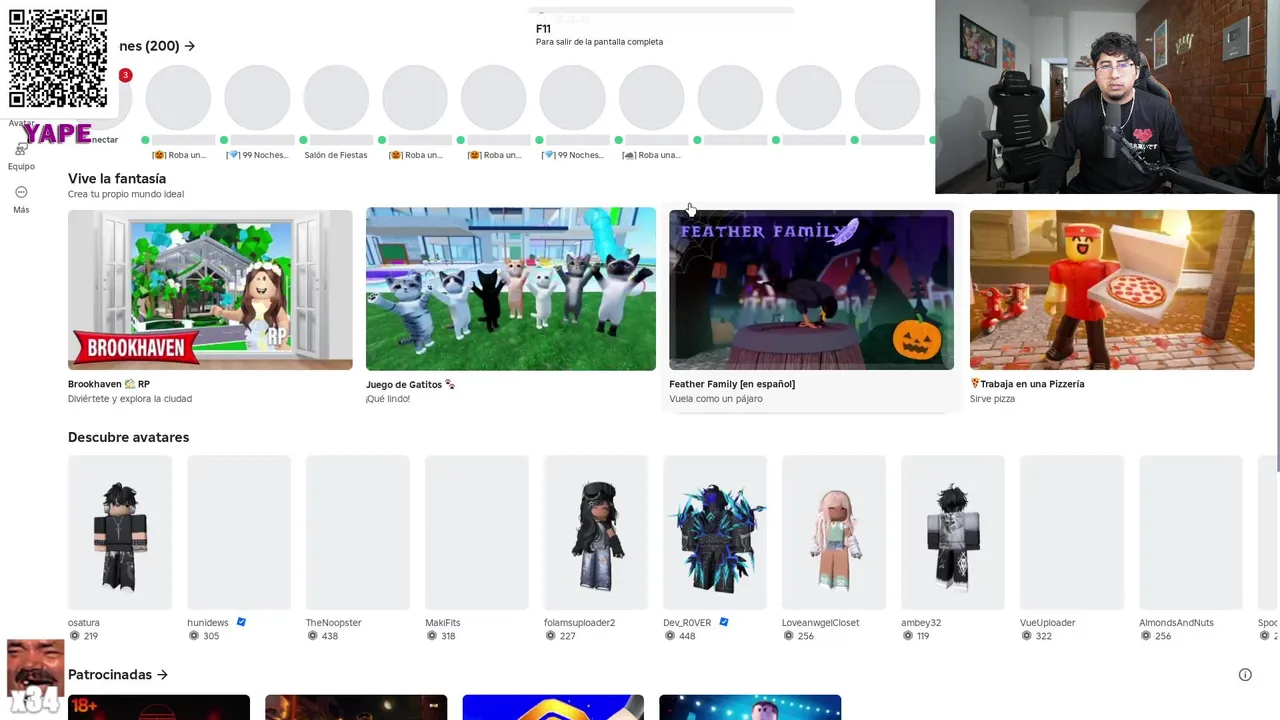
Task: Open the connections (200) header link
Action: 157,46
